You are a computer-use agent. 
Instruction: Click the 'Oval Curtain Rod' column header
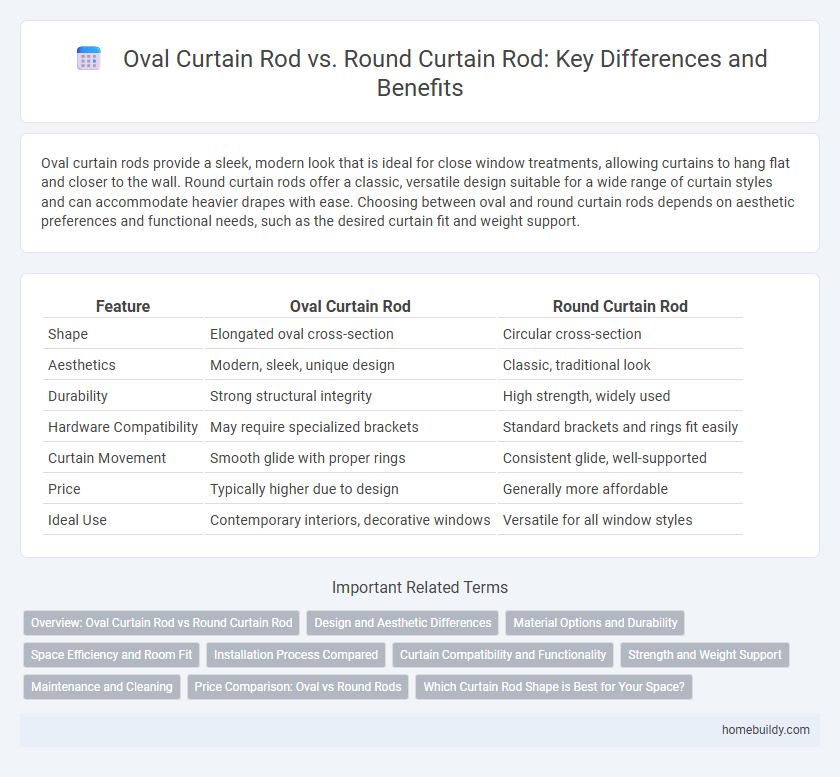tap(350, 307)
